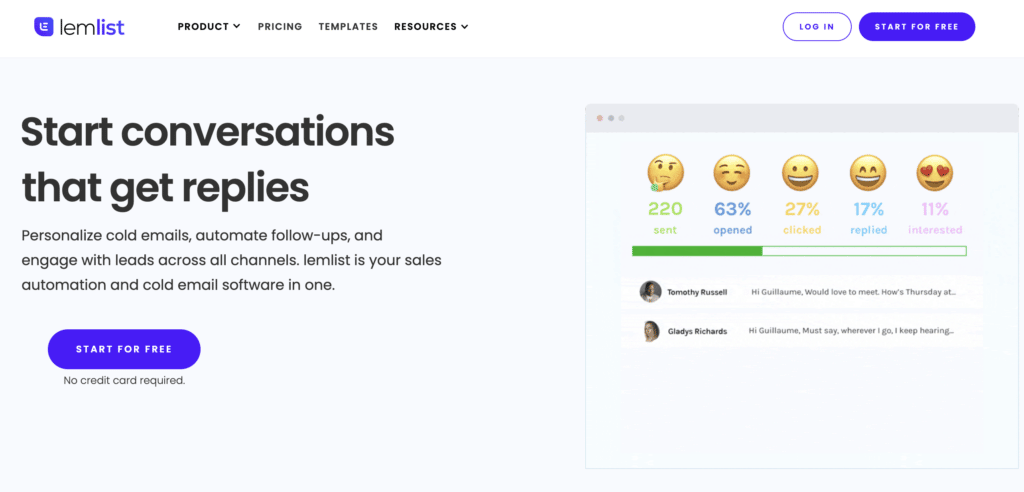Click the 220 sent statistic
The width and height of the screenshot is (1024, 492).
tap(665, 218)
